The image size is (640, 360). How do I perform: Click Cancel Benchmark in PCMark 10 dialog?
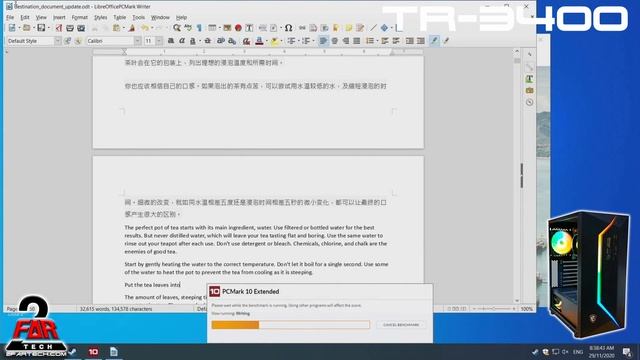click(401, 324)
